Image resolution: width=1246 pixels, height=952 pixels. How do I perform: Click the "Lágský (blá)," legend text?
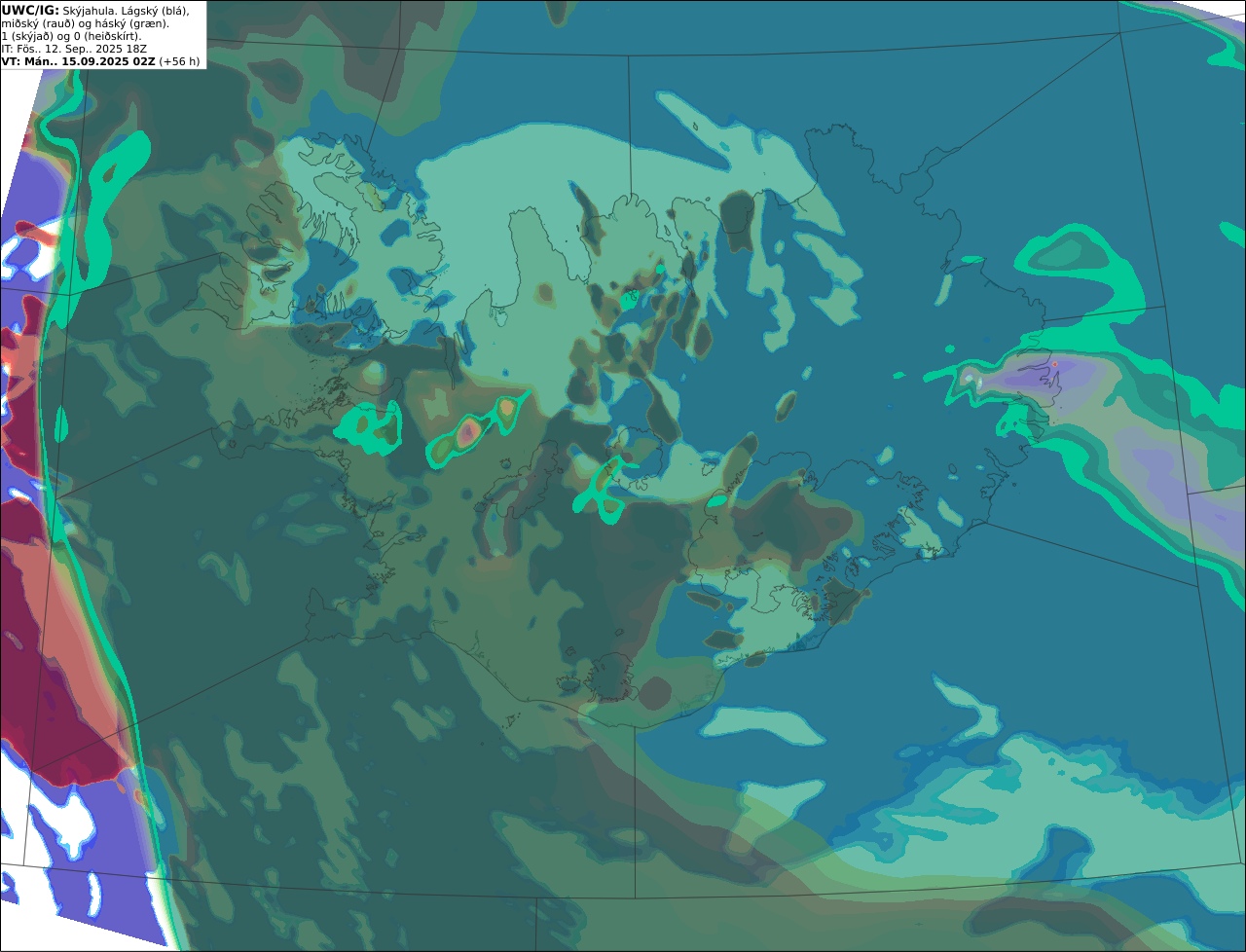coord(156,10)
